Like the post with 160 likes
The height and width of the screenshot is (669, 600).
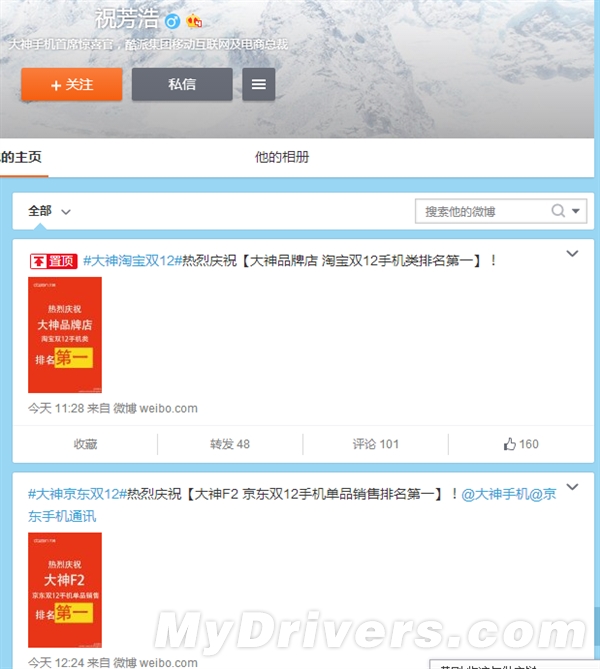[x=521, y=444]
